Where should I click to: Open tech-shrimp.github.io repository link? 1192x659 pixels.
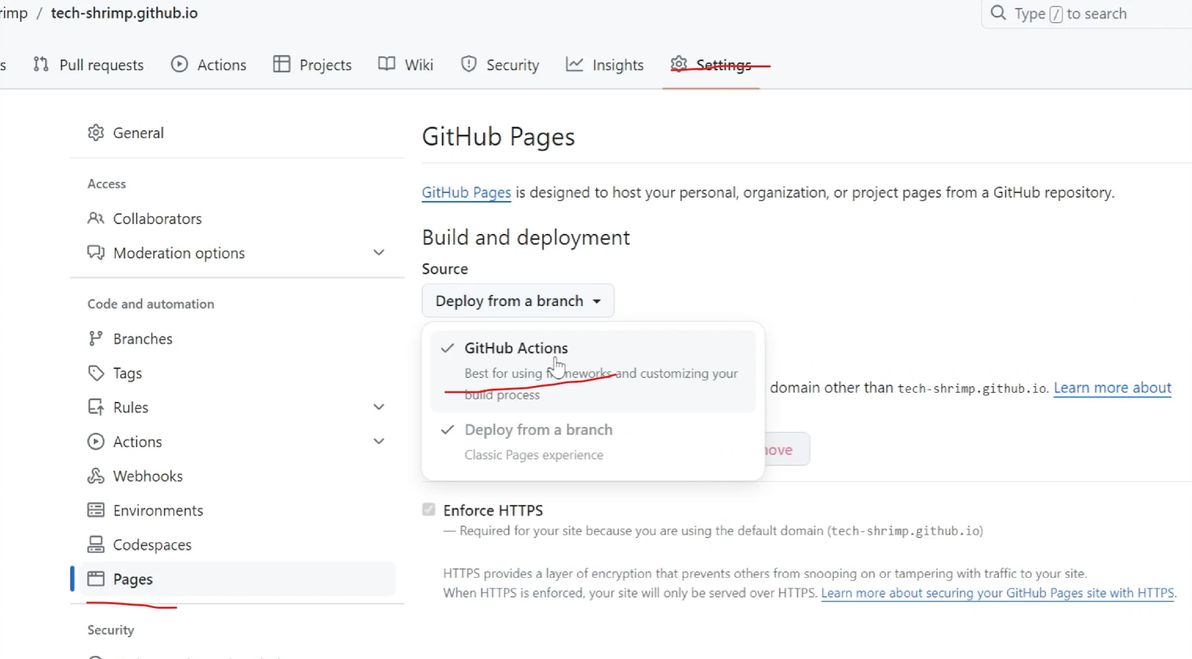click(x=124, y=13)
